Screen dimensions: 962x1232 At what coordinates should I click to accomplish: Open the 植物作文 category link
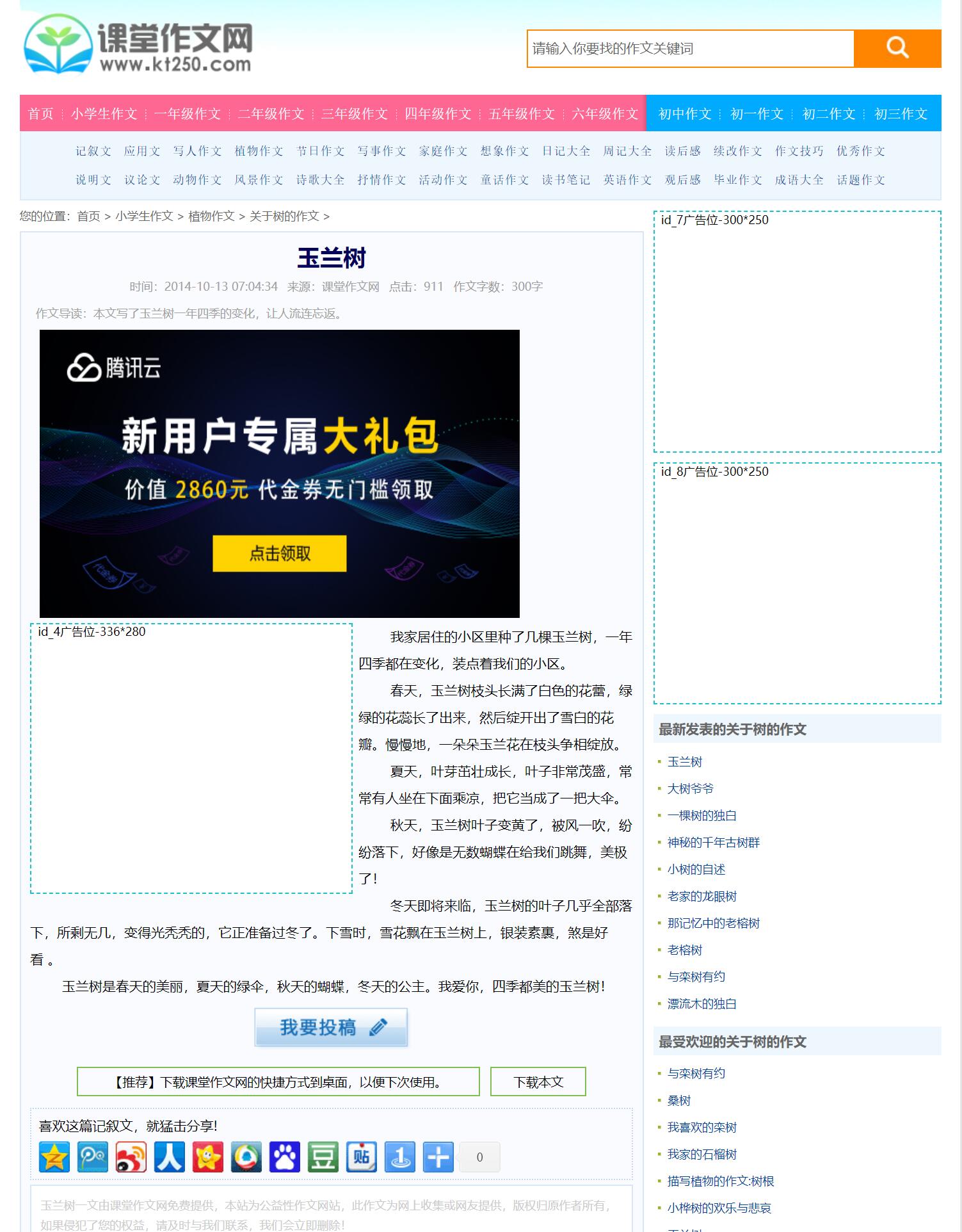(259, 151)
